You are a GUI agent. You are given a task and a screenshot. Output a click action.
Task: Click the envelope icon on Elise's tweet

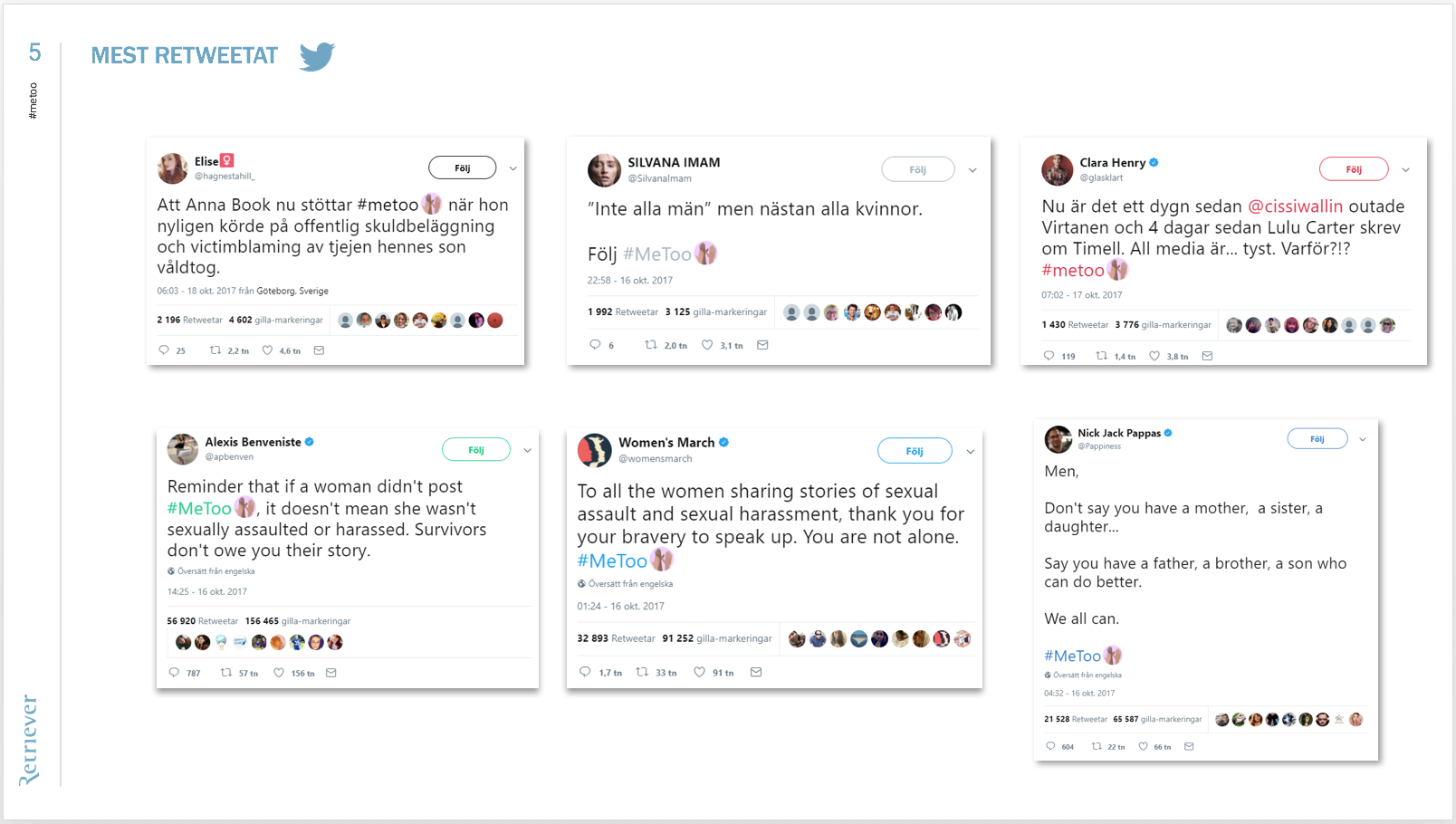[319, 350]
